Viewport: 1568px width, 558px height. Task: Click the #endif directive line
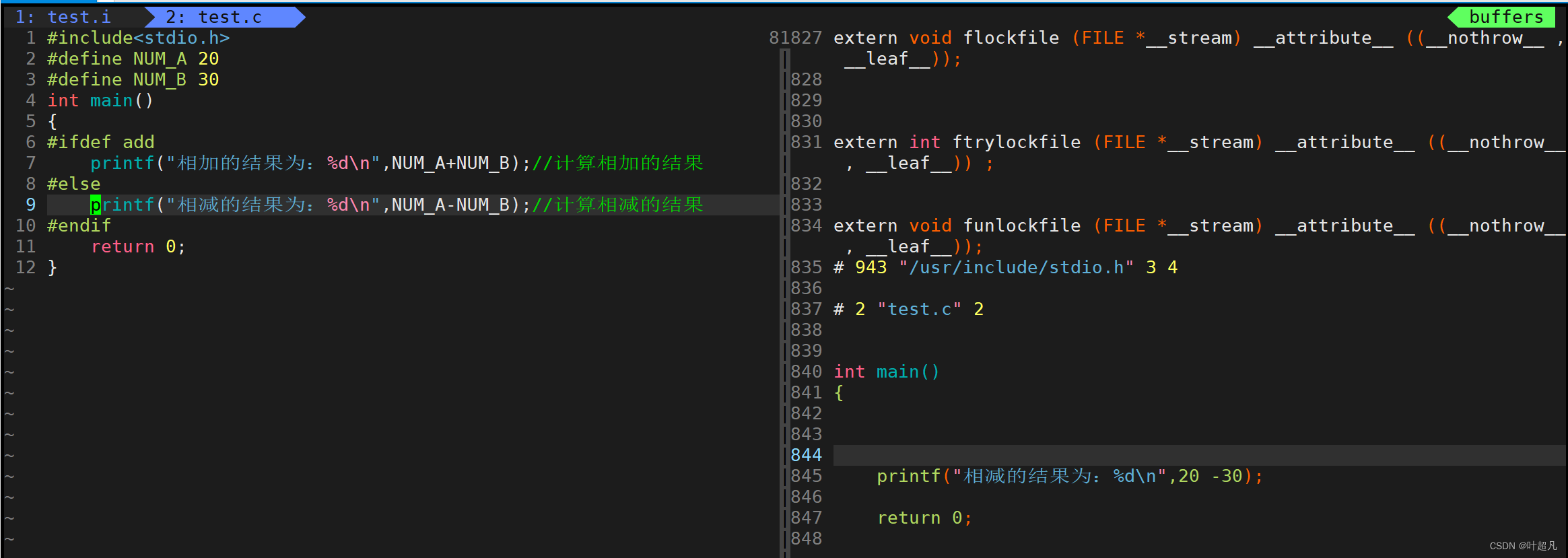[79, 225]
